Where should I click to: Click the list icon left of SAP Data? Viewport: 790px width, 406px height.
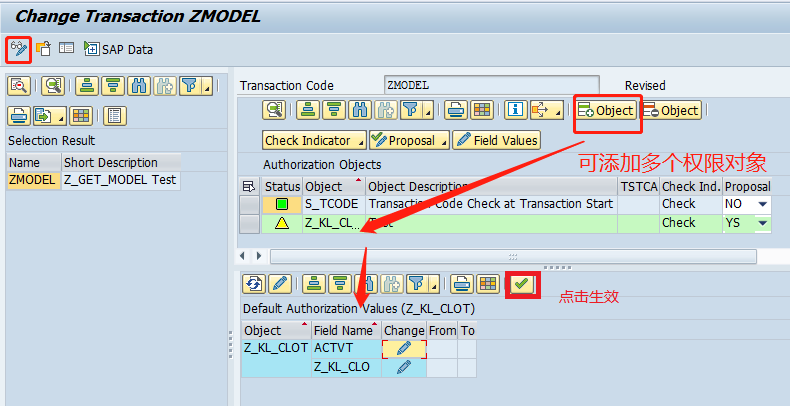[x=66, y=48]
